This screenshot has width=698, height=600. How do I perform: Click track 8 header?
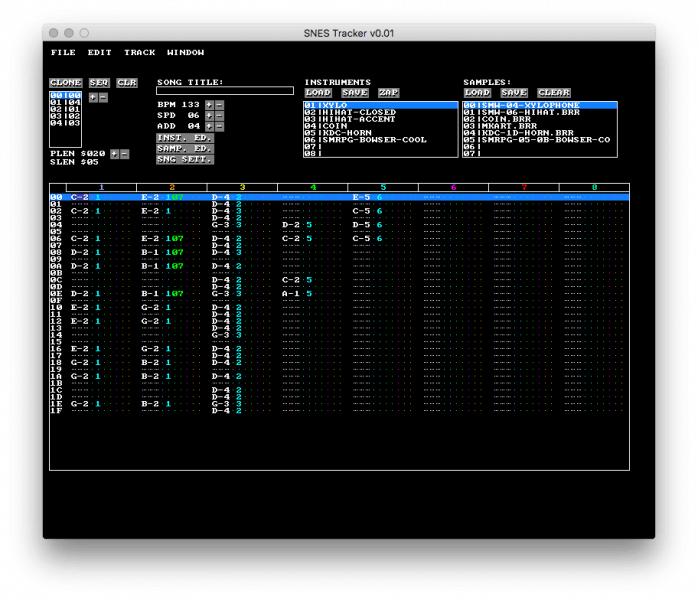[x=594, y=187]
